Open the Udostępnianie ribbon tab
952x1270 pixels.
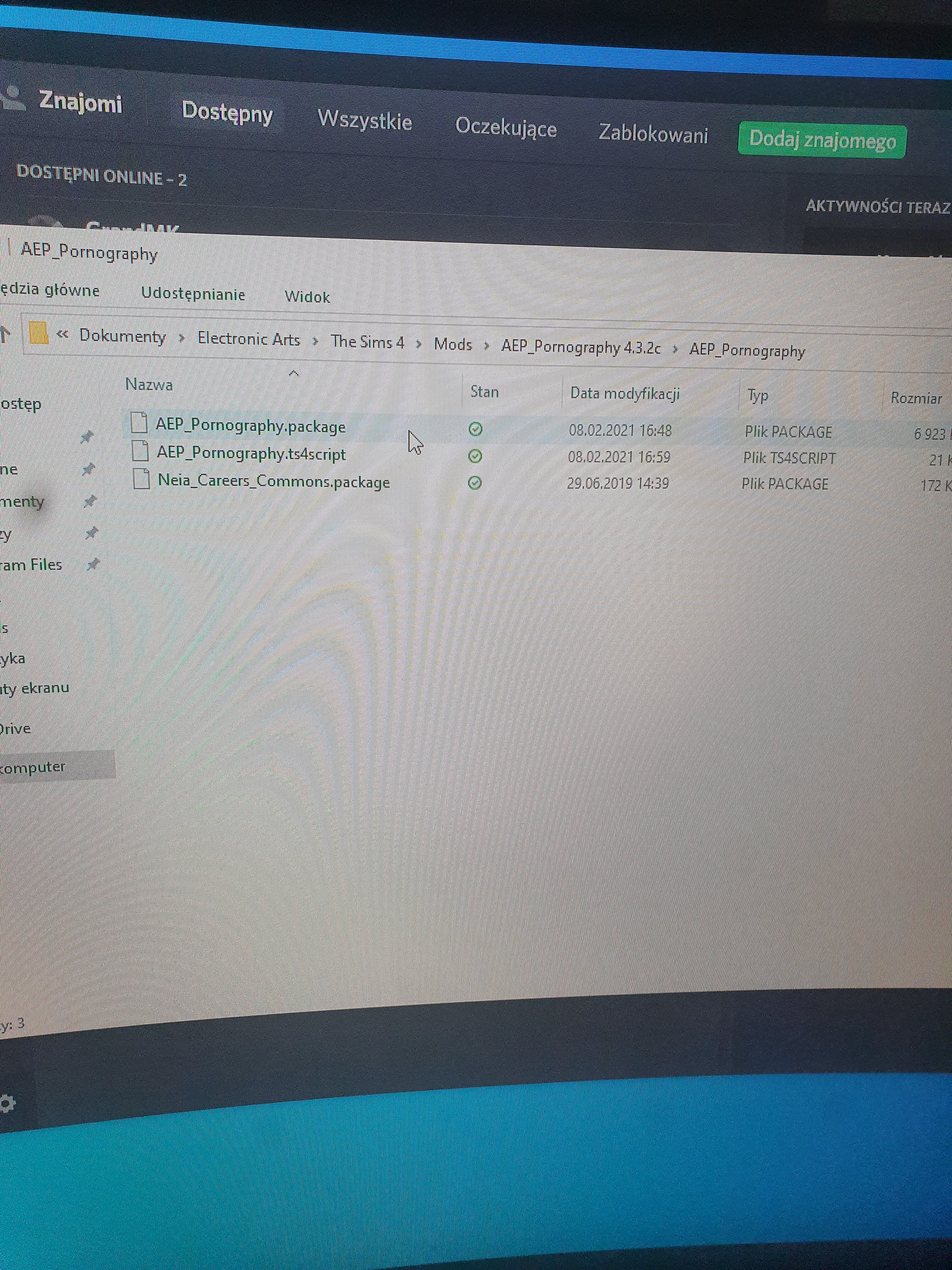pyautogui.click(x=193, y=294)
